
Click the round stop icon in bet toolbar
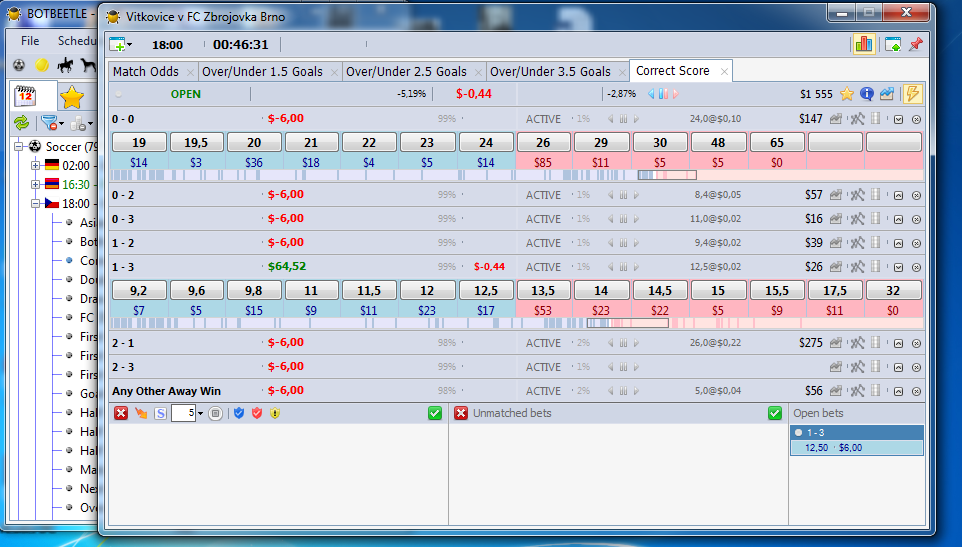(x=215, y=413)
